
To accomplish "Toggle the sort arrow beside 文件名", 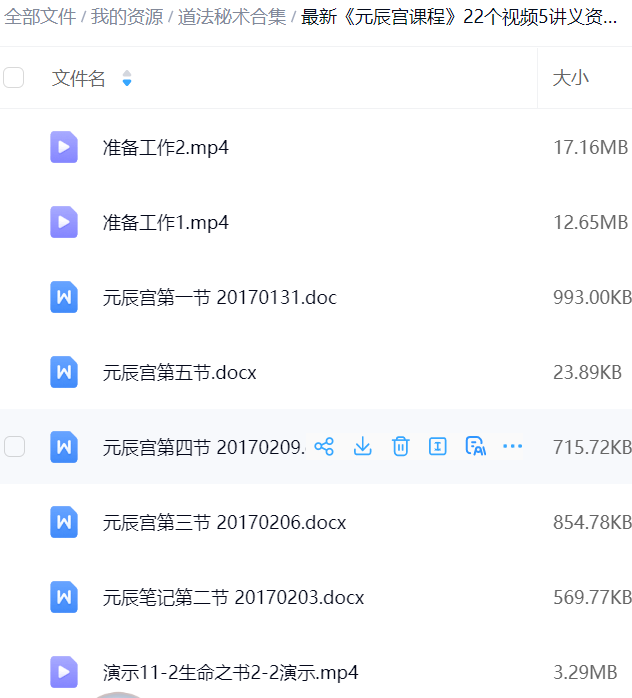I will [x=127, y=78].
